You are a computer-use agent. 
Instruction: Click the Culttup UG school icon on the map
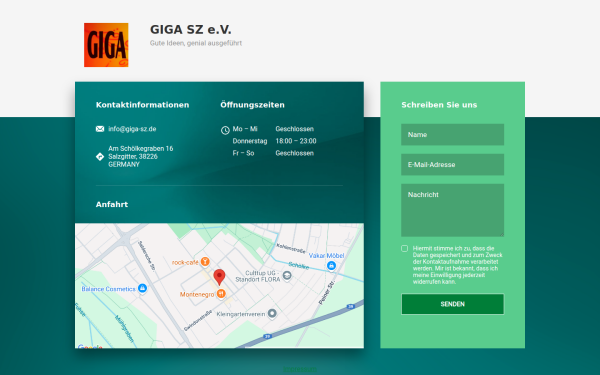tap(287, 276)
